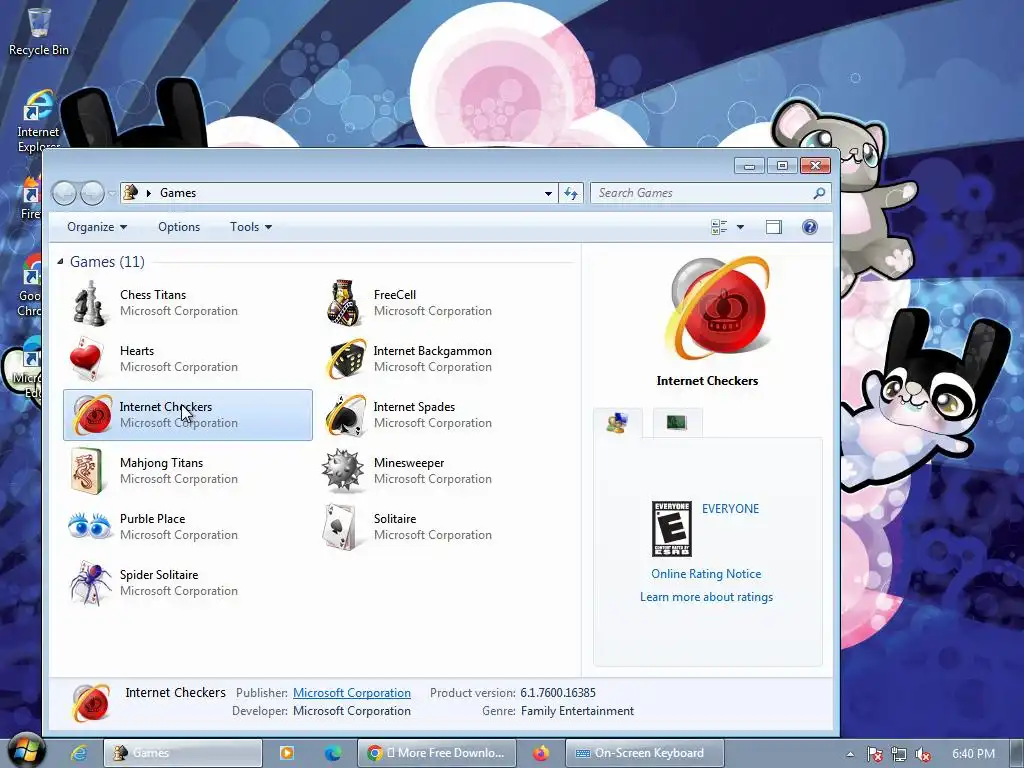The width and height of the screenshot is (1024, 768).
Task: Open the Microsoft Corporation publisher link
Action: tap(351, 692)
